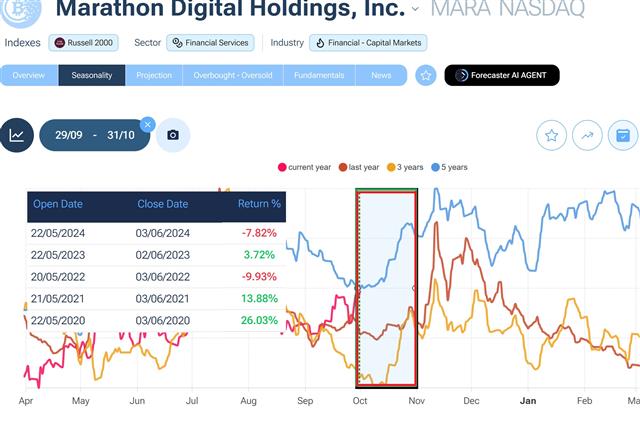
Task: Open the Financial Services sector chip
Action: click(x=210, y=43)
